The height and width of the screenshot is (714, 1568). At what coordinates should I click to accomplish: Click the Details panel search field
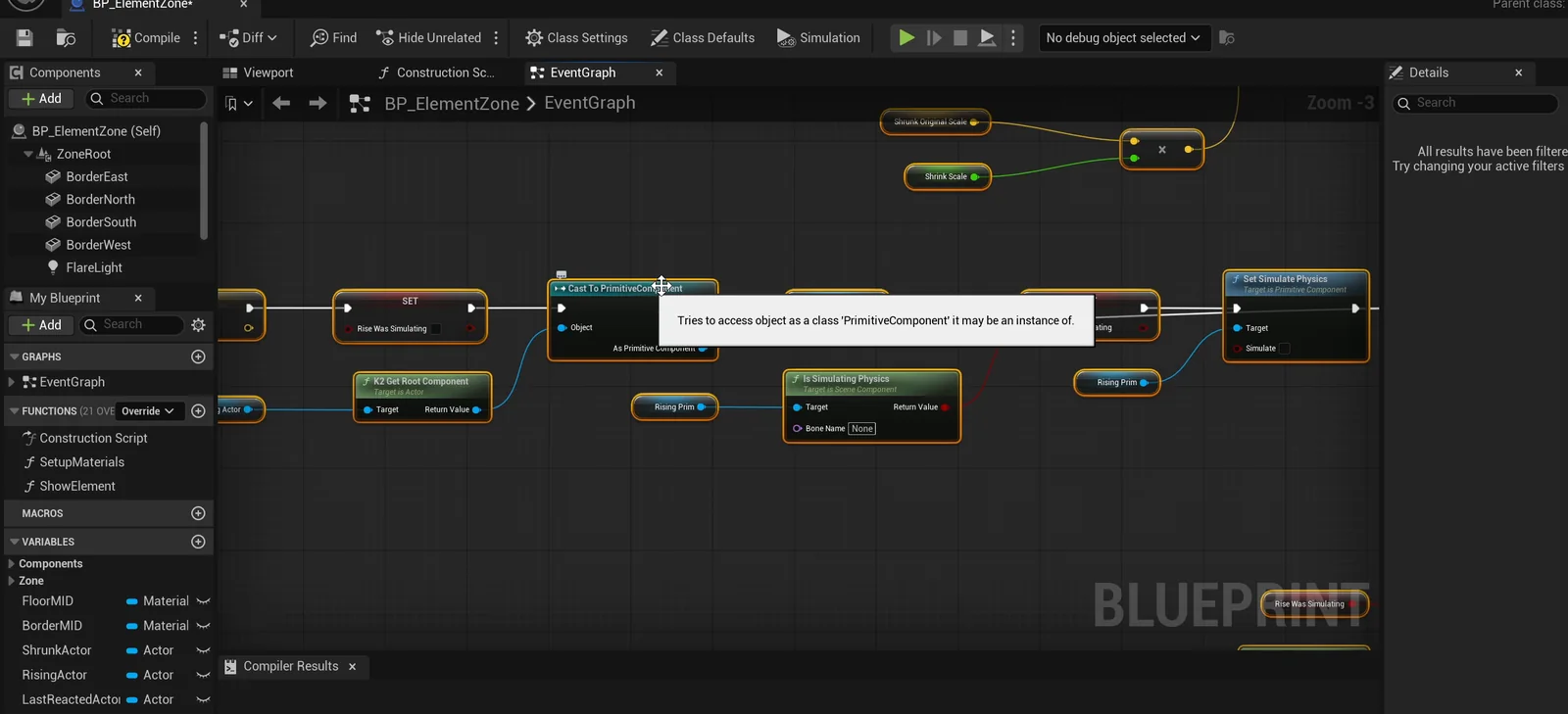coord(1476,103)
